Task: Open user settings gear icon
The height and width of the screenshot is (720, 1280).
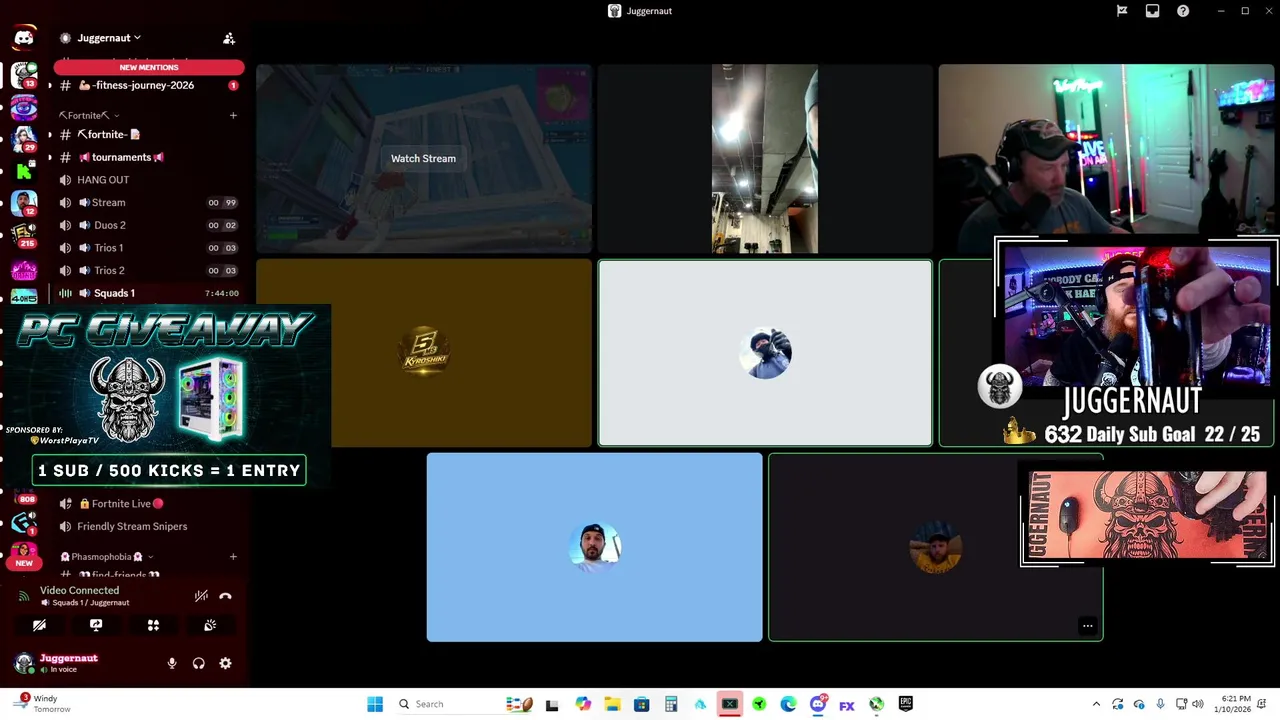Action: point(225,663)
